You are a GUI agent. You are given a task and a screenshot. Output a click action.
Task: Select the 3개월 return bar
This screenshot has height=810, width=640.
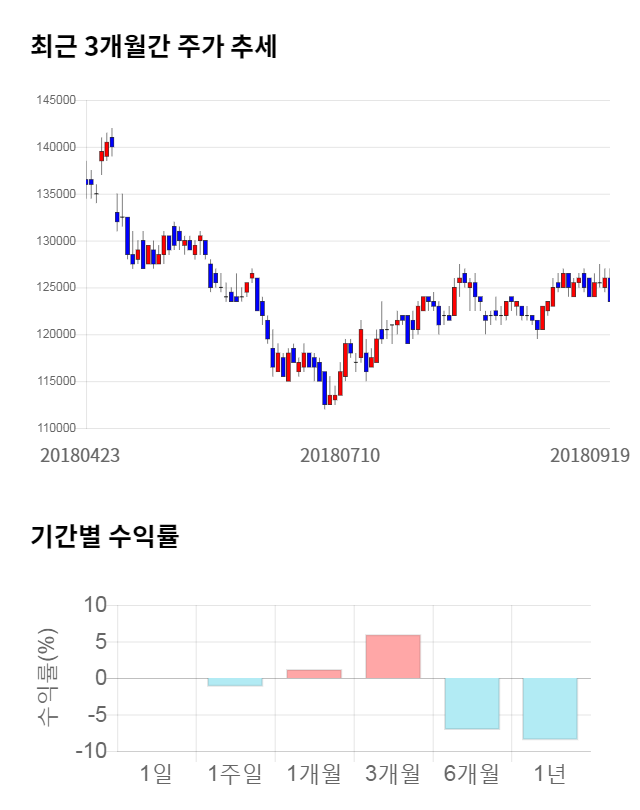point(393,656)
